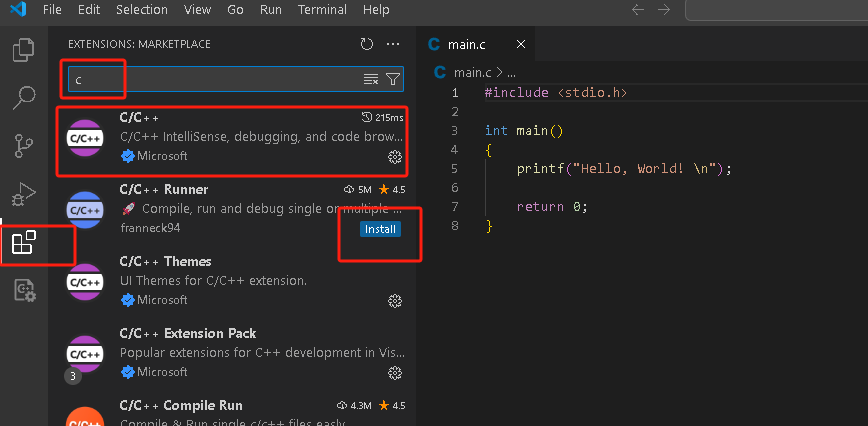The width and height of the screenshot is (868, 426).
Task: Refresh the extensions marketplace list
Action: (367, 44)
